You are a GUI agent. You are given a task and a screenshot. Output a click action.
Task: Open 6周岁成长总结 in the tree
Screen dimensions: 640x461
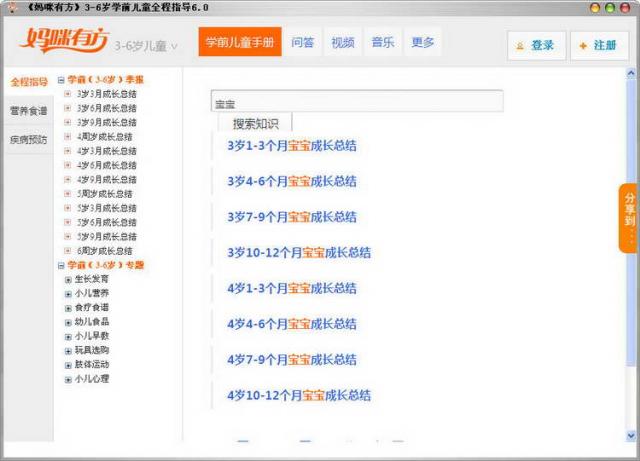pos(104,251)
